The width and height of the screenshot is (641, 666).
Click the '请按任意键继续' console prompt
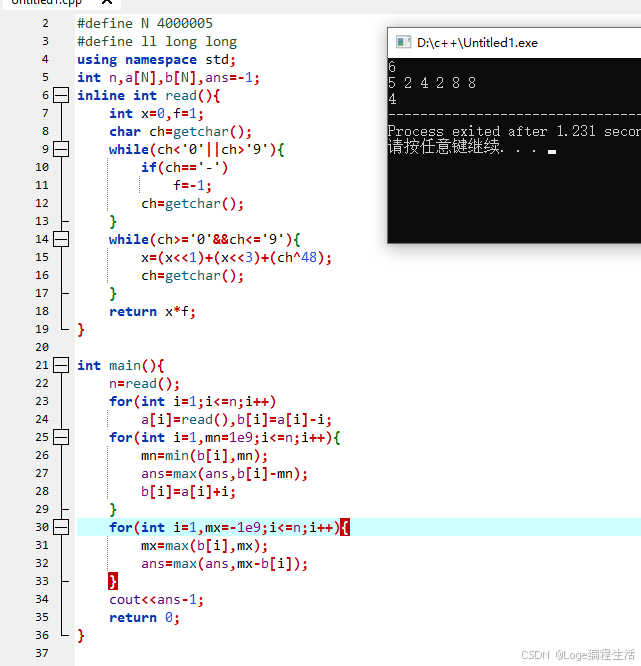coord(446,147)
